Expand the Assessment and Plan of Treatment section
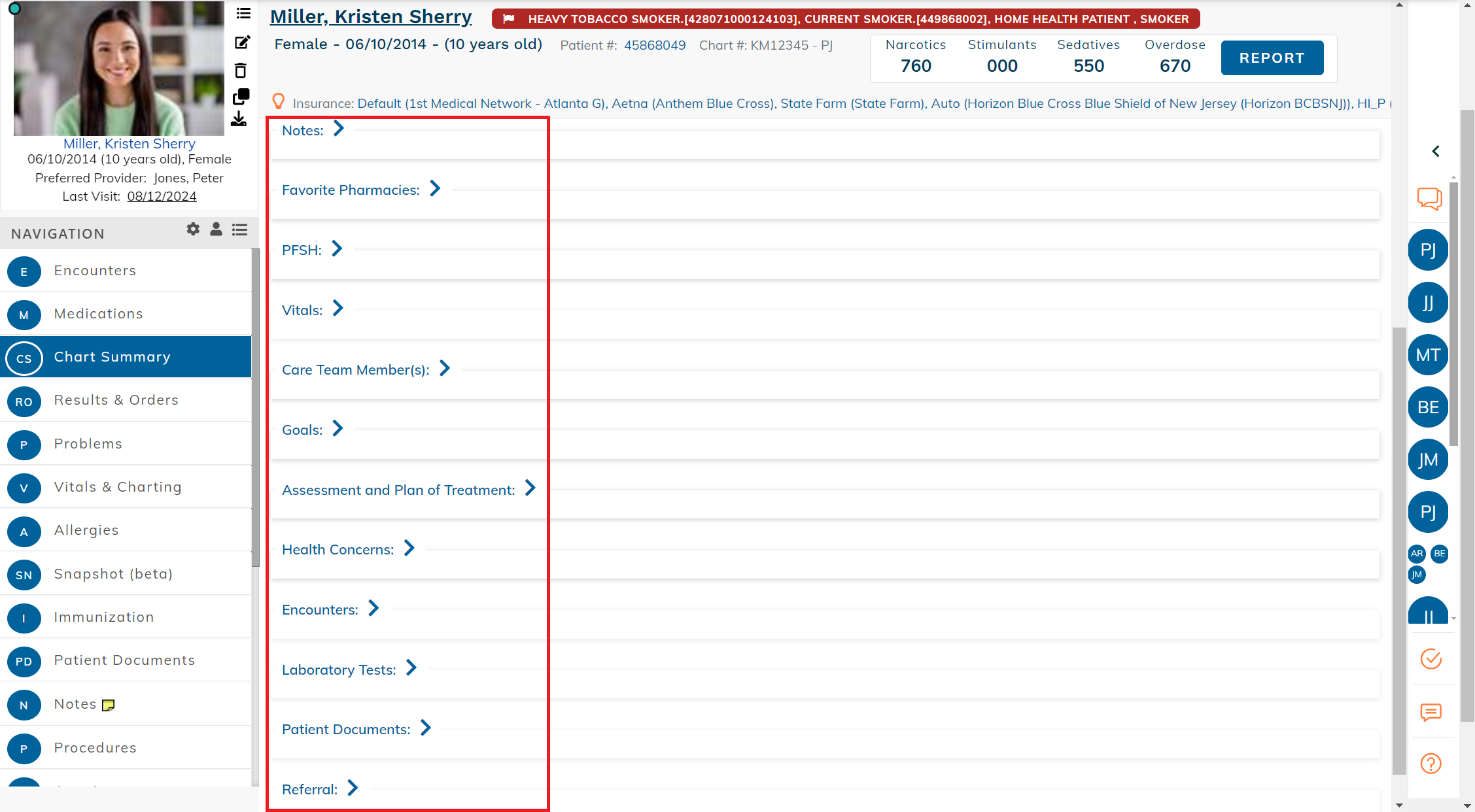The width and height of the screenshot is (1475, 812). click(529, 488)
